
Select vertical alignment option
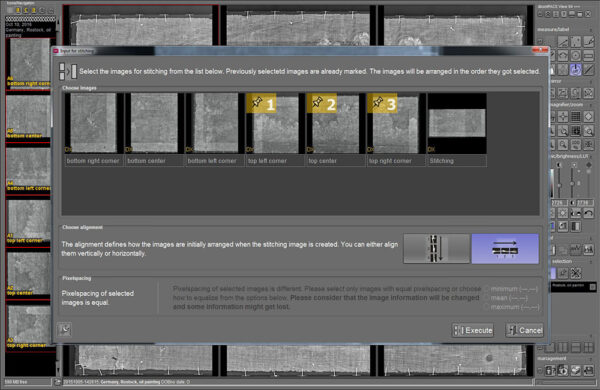coord(437,249)
